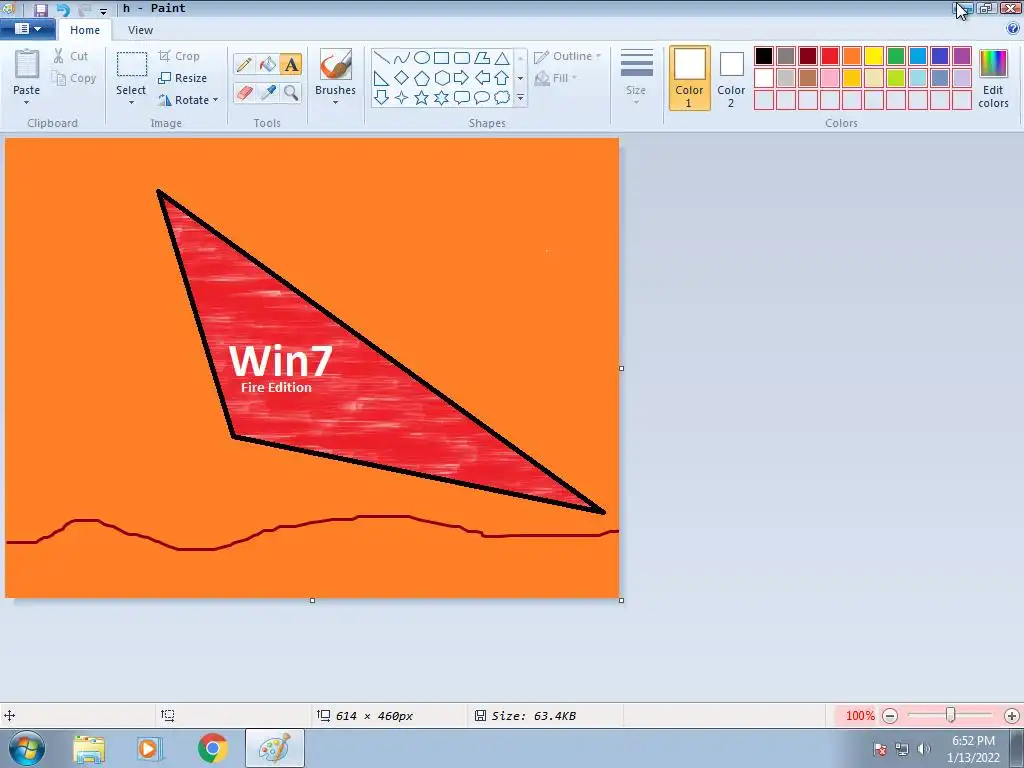Choose the Four-point star shape

(402, 98)
